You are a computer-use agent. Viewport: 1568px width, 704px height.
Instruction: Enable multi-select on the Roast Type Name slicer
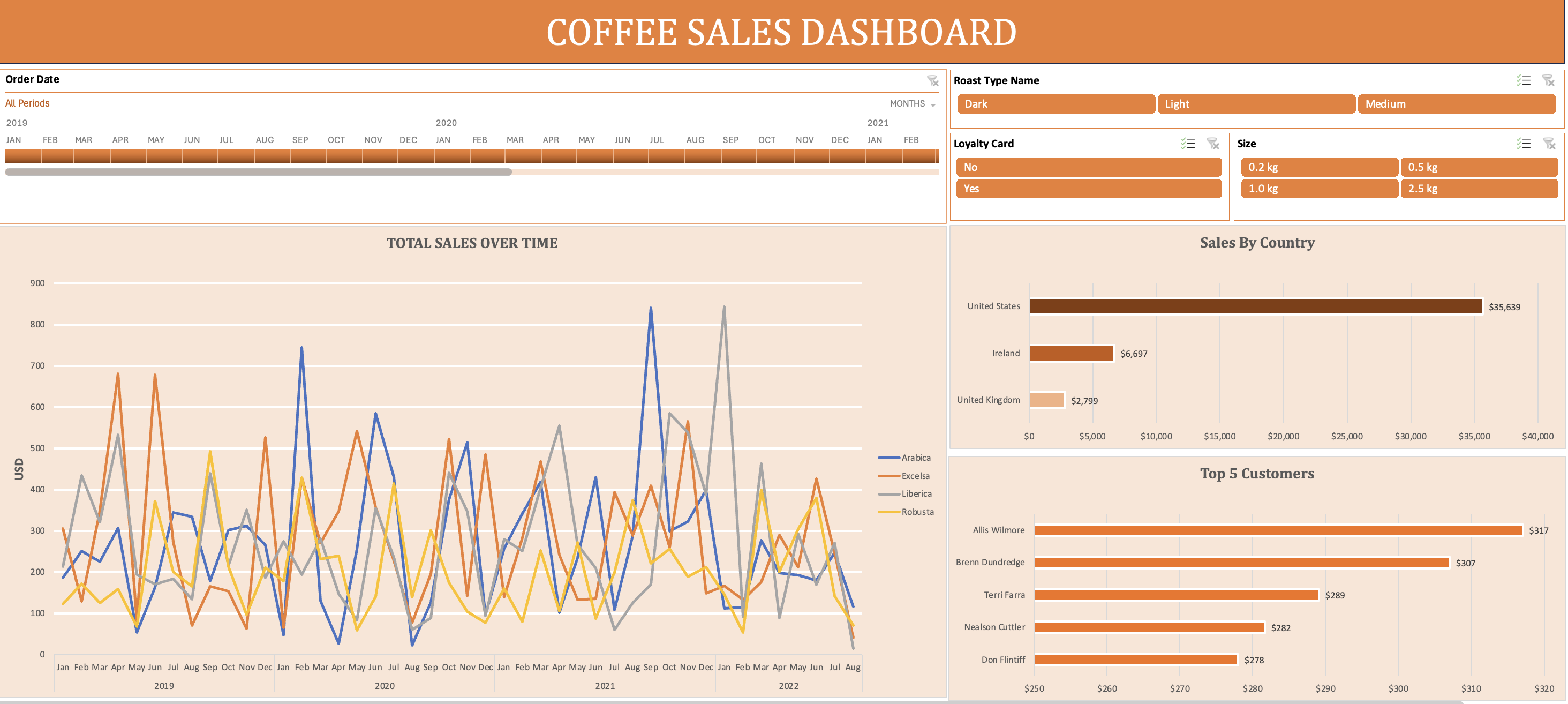[1522, 80]
